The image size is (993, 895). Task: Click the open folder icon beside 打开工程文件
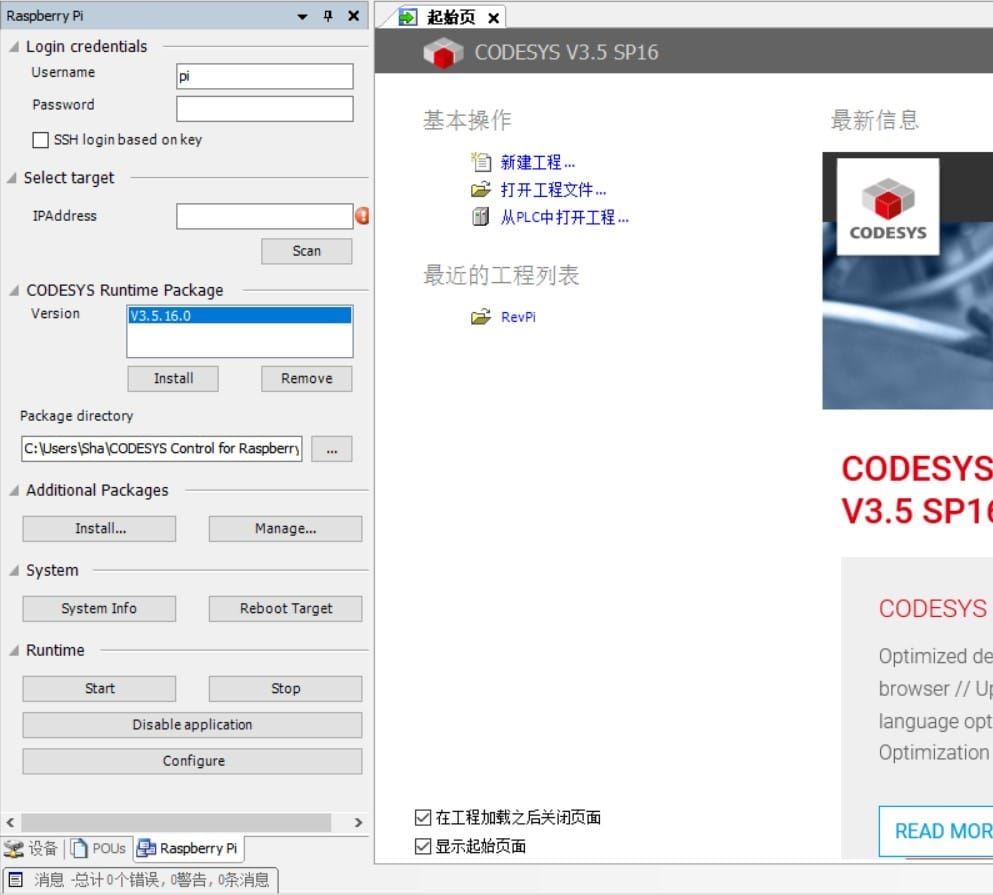[x=481, y=190]
